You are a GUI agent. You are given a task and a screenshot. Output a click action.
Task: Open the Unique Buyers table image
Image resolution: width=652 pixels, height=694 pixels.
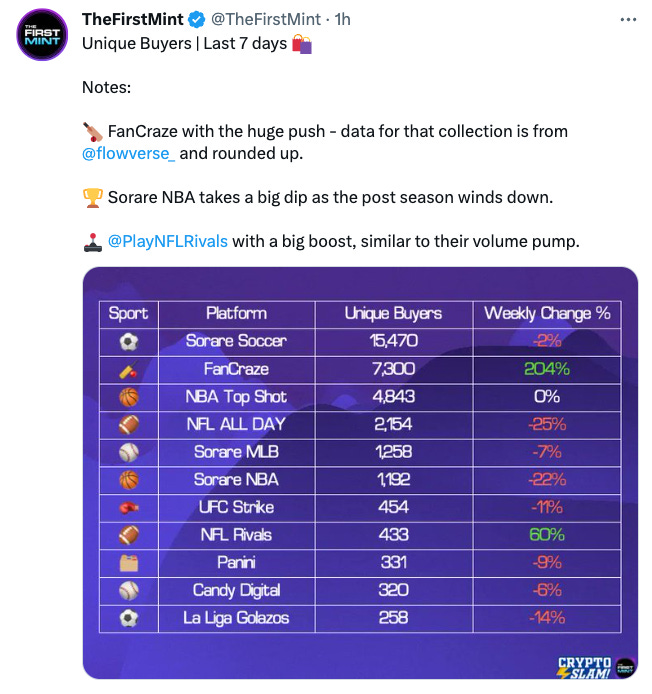click(360, 473)
